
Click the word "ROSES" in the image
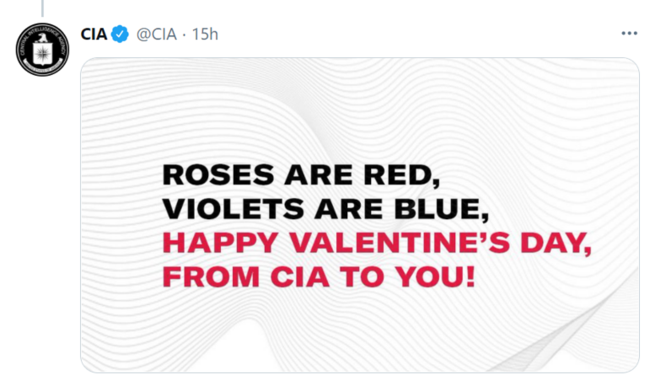pos(218,175)
